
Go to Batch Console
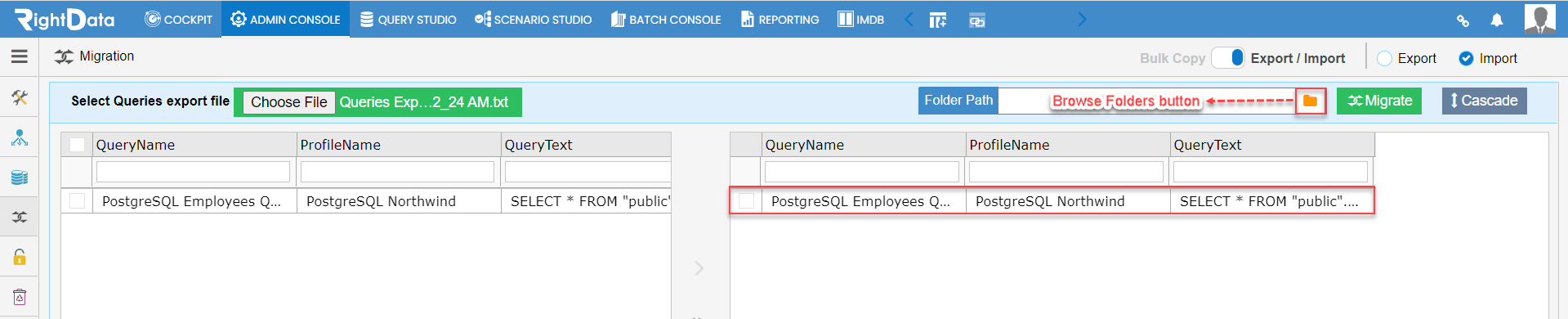click(x=666, y=19)
